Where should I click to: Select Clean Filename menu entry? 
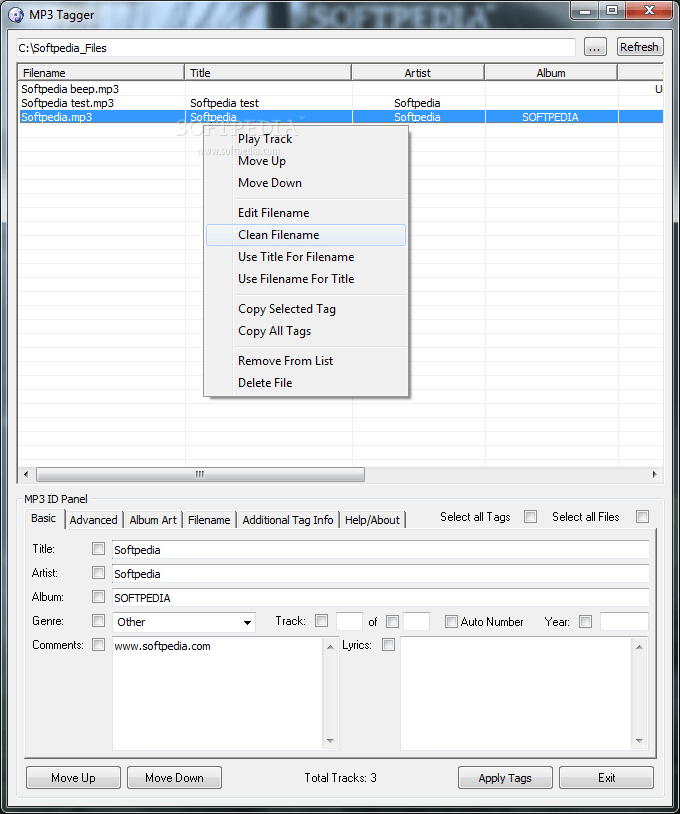(x=305, y=235)
